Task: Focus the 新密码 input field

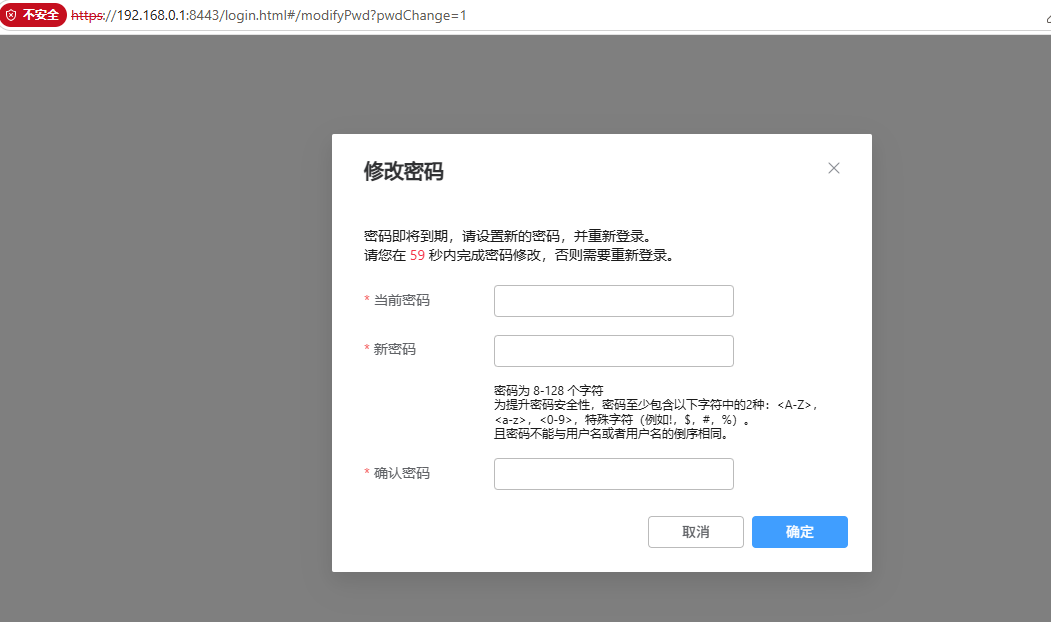Action: point(614,351)
